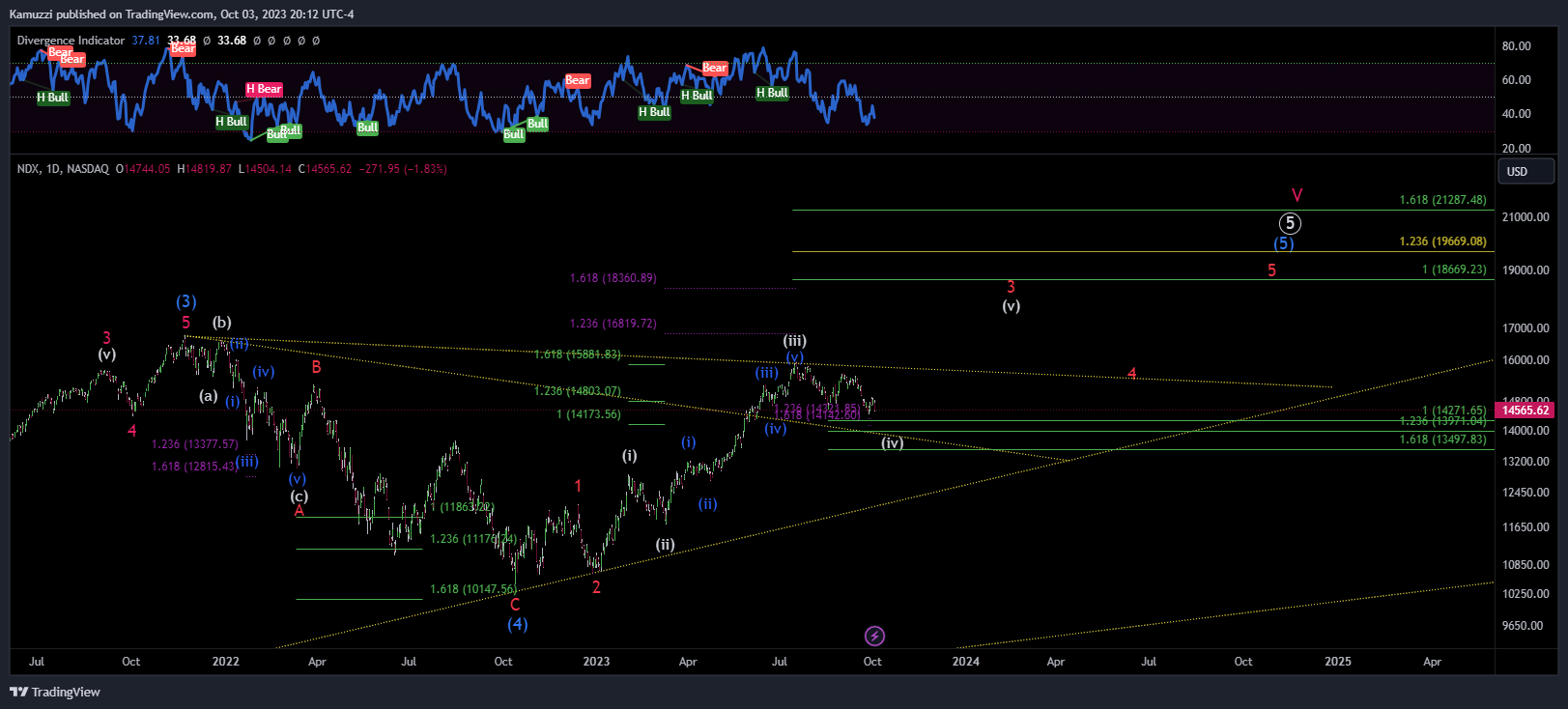
Task: Click the NDX, 1D, NASDAQ symbol label
Action: [63, 169]
